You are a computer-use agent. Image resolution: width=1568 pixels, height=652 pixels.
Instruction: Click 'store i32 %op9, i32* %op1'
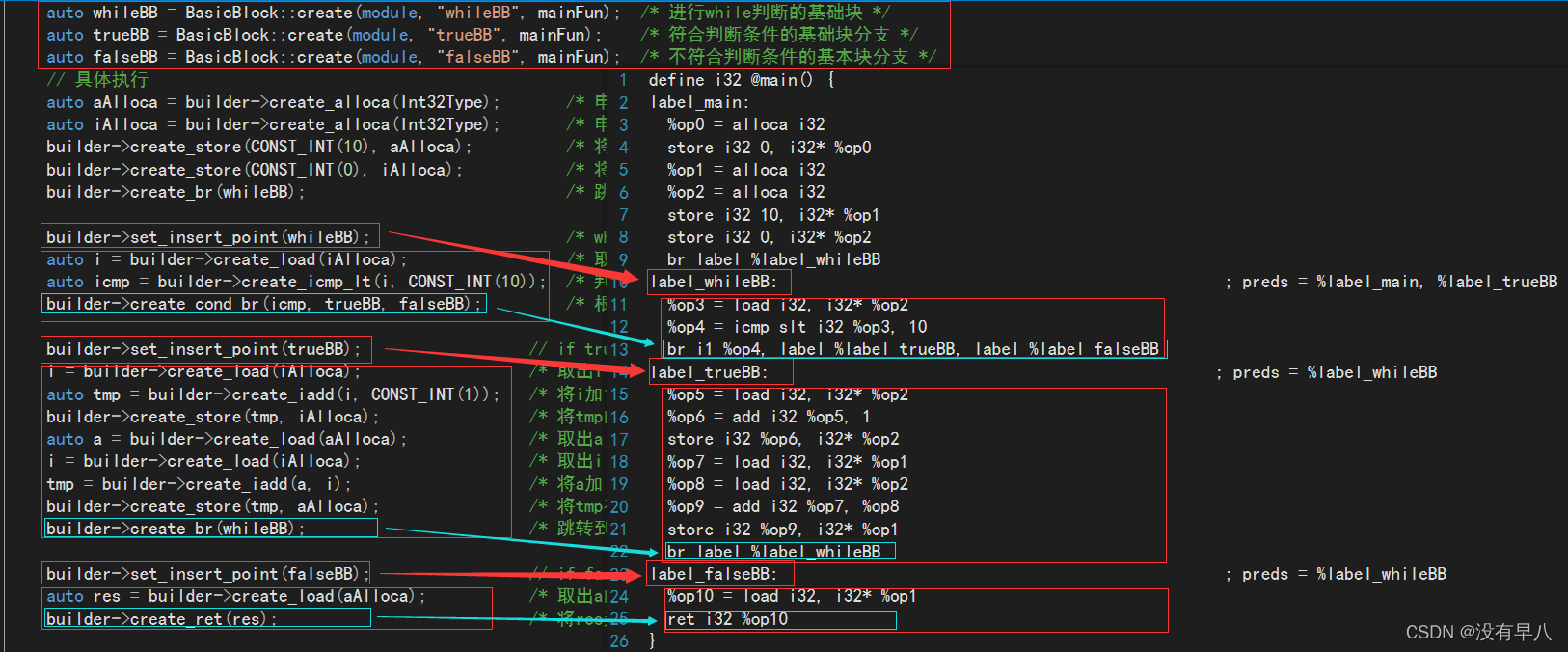[x=782, y=530]
